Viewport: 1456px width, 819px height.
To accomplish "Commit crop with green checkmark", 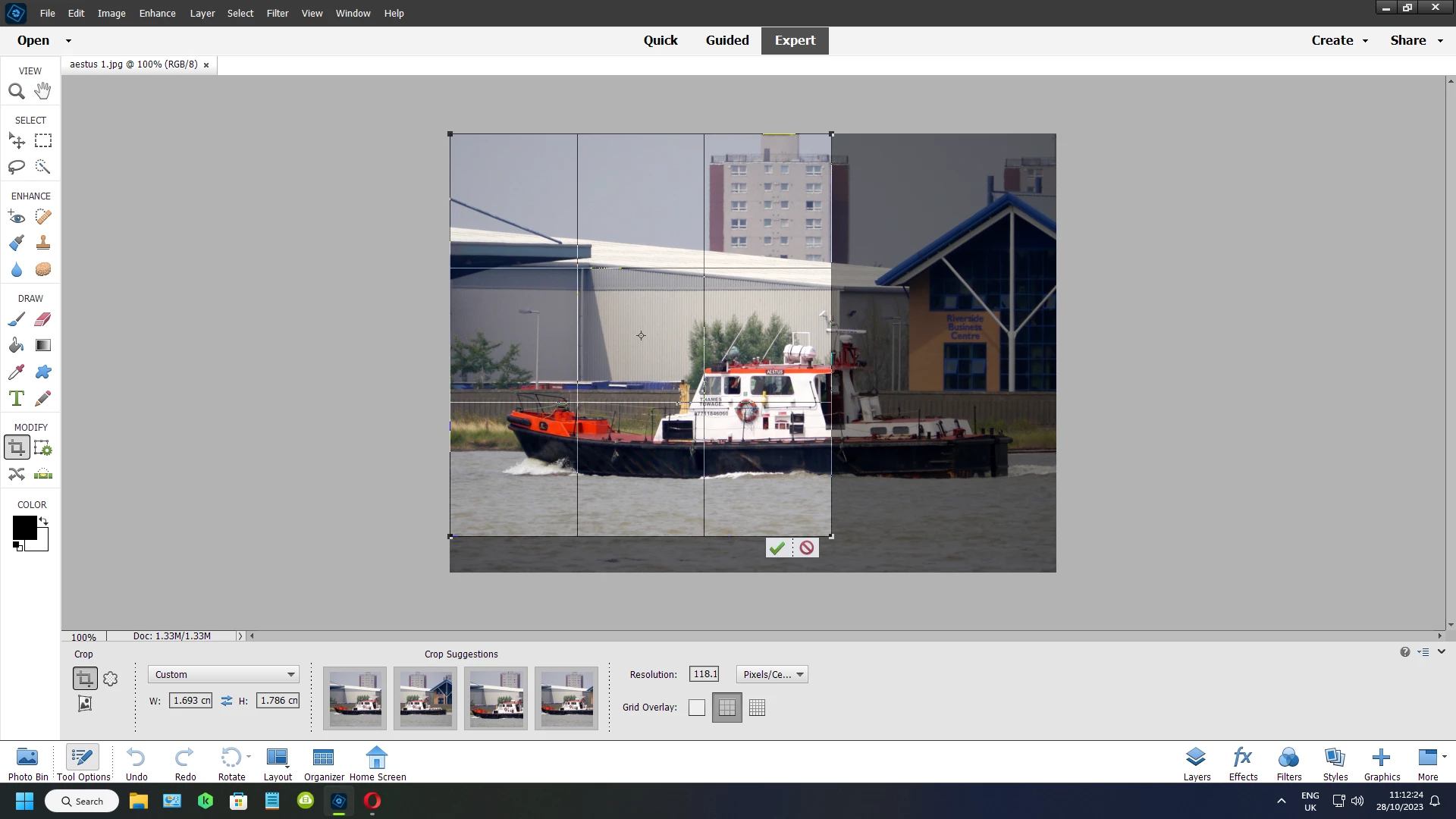I will (777, 548).
